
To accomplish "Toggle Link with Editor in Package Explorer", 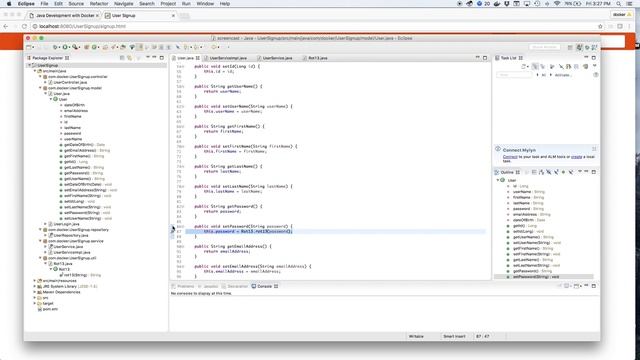I will pos(129,58).
